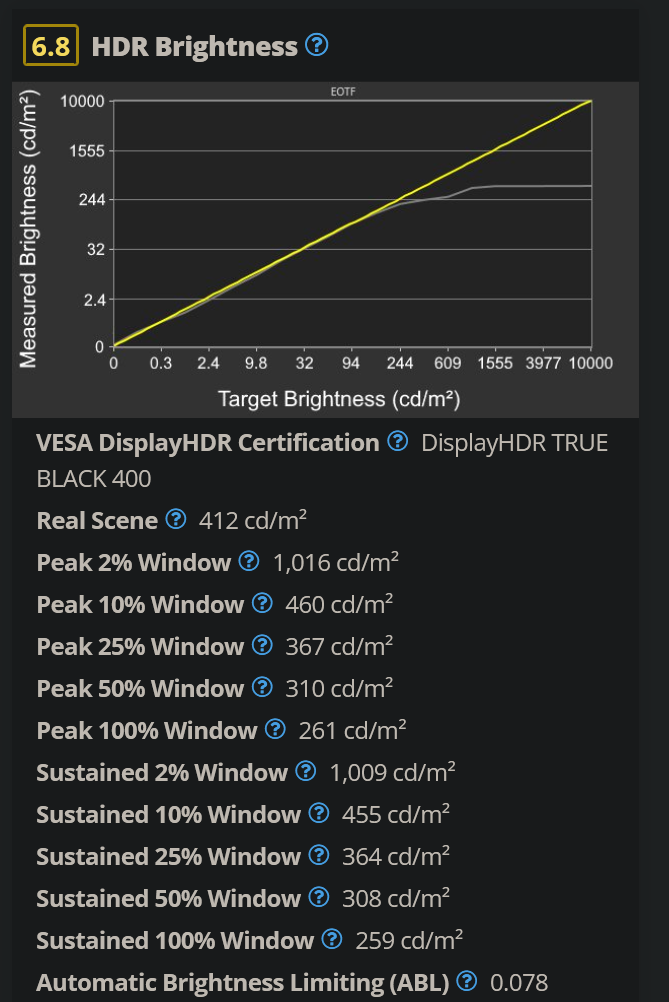
Task: Click the VESA DisplayHDR Certification help icon
Action: point(397,443)
